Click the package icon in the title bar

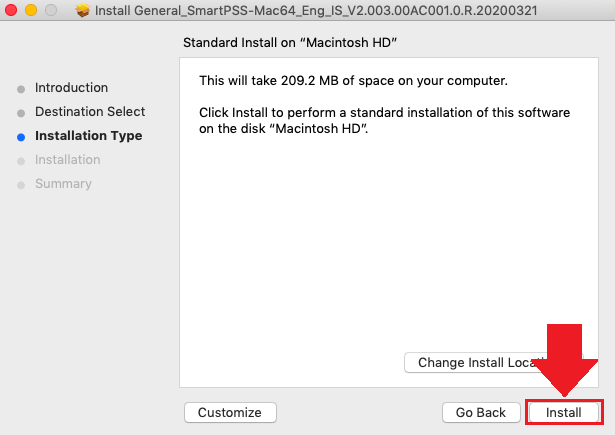point(82,11)
